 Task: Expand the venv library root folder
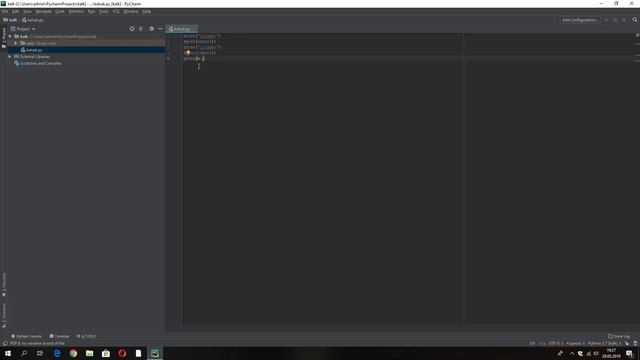[16, 43]
